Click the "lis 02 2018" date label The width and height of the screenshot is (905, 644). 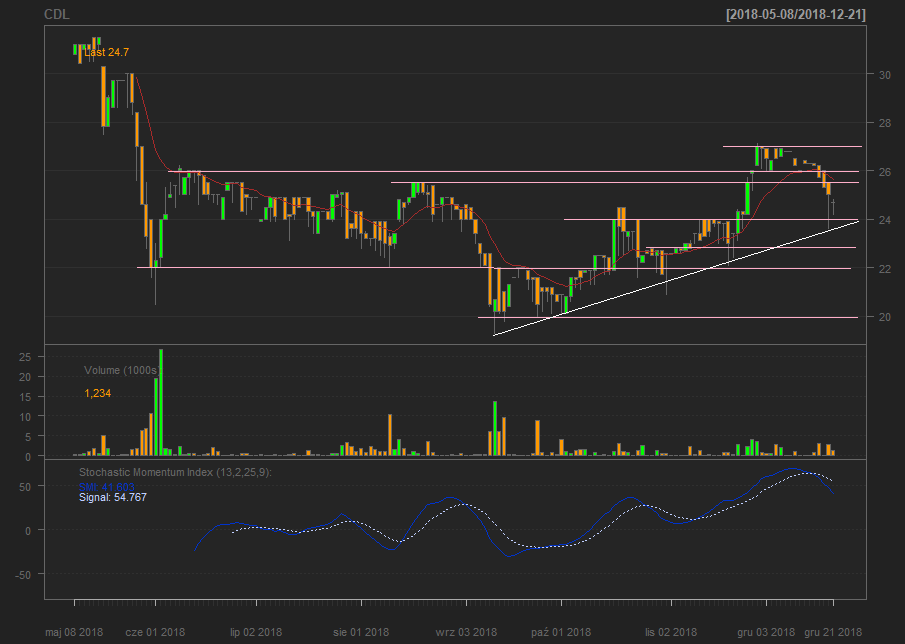point(671,632)
